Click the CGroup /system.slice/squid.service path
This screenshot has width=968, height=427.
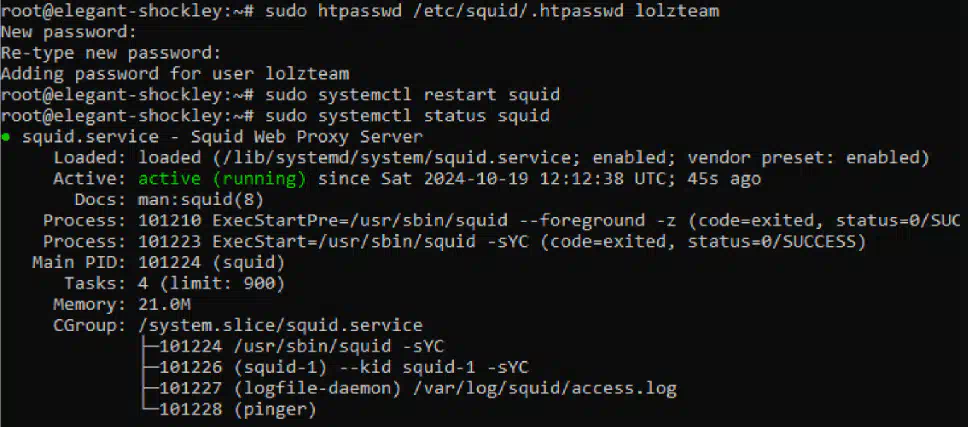pos(280,326)
